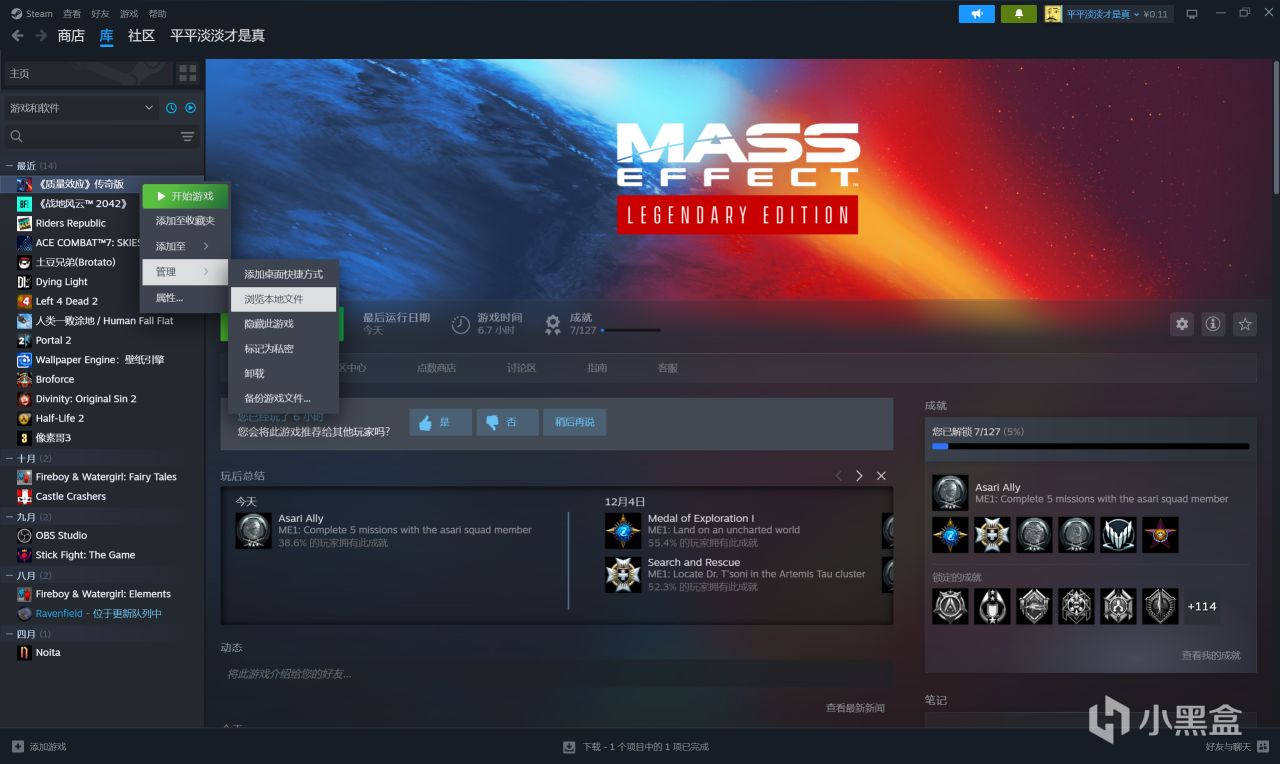Select 添加至收藏夹 in context menu
This screenshot has width=1280, height=764.
pyautogui.click(x=185, y=221)
